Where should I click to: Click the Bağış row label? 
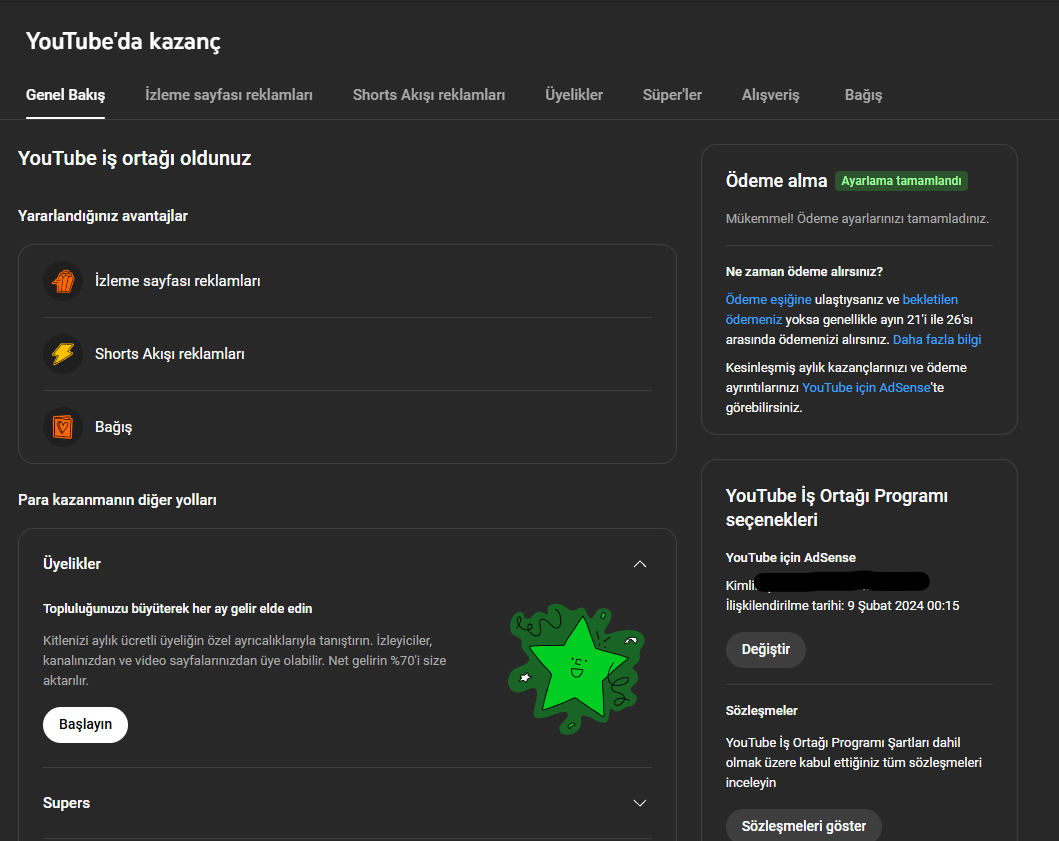click(x=113, y=427)
